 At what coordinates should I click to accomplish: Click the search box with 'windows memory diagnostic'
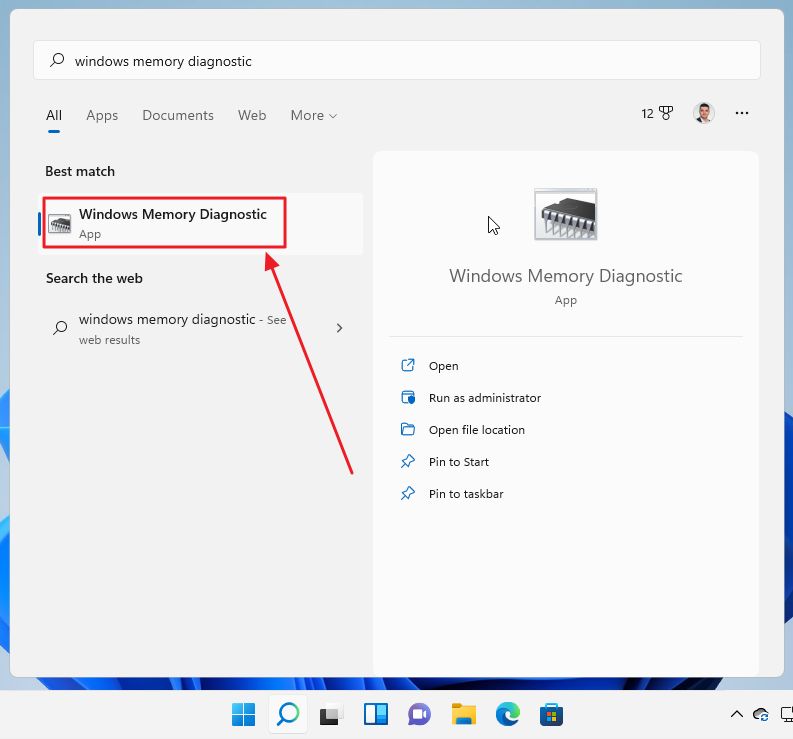tap(396, 60)
